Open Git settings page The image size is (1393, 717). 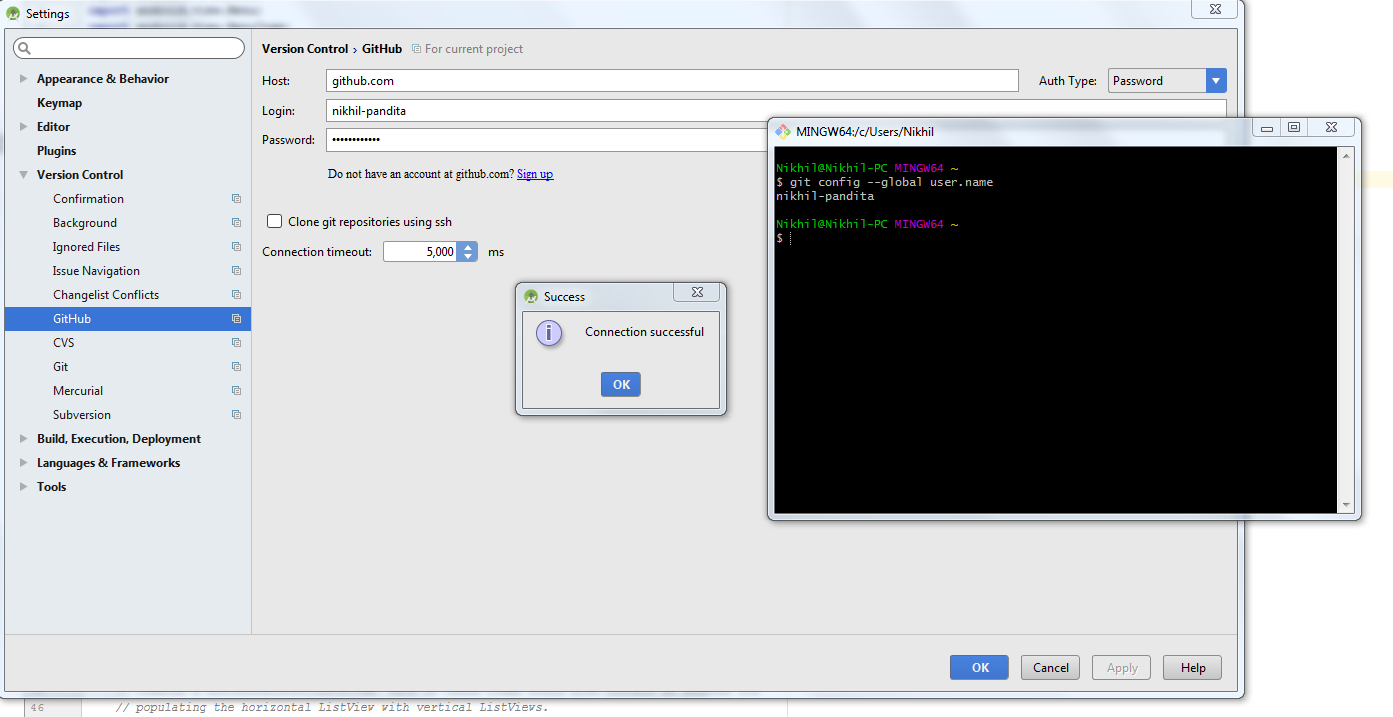click(x=61, y=367)
